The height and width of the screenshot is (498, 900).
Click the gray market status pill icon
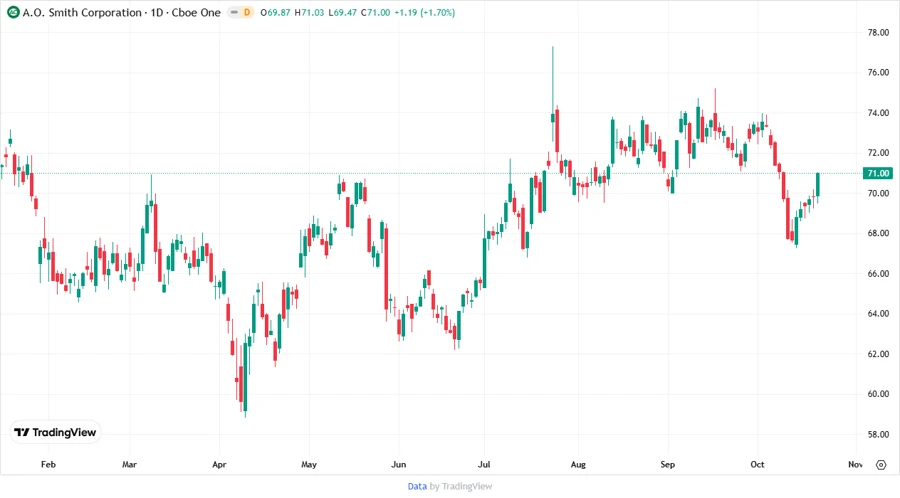(234, 12)
